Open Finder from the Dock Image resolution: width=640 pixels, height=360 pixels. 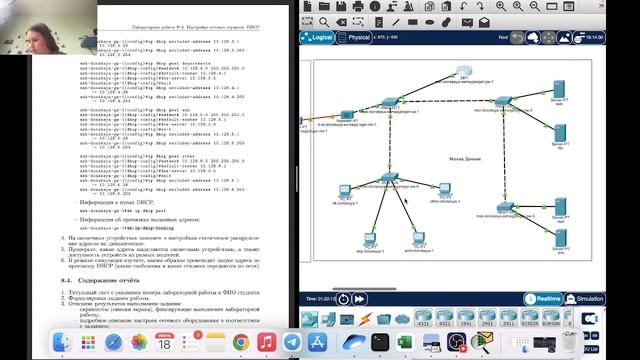coord(62,342)
